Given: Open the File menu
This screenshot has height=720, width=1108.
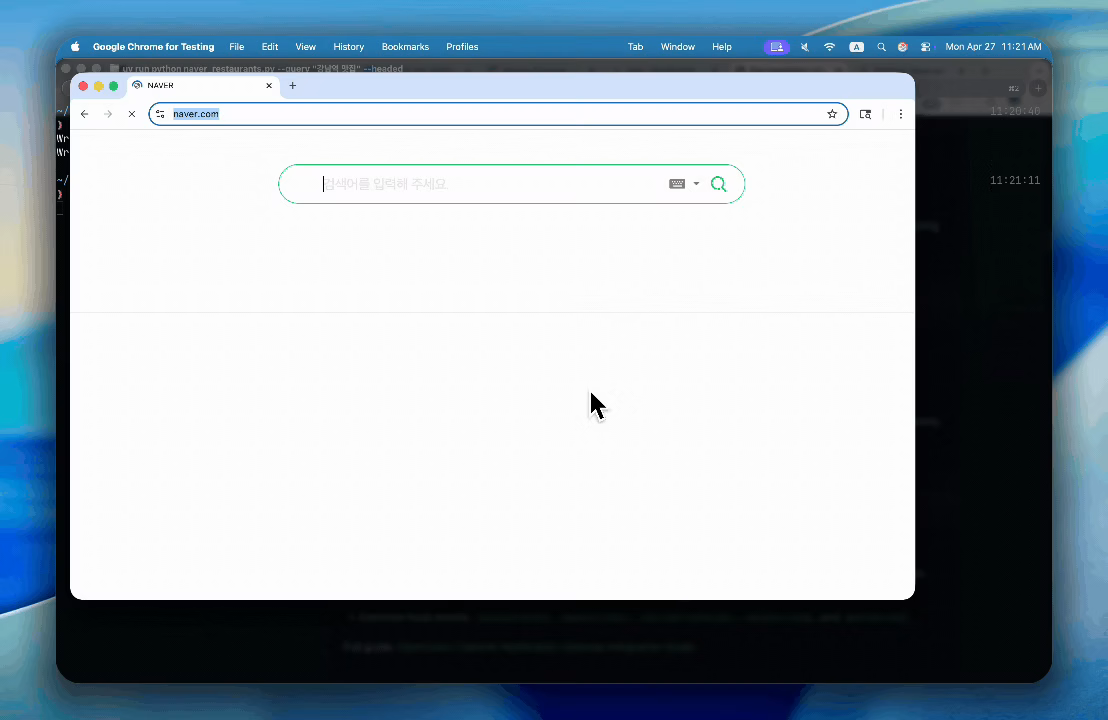Looking at the screenshot, I should (x=237, y=47).
